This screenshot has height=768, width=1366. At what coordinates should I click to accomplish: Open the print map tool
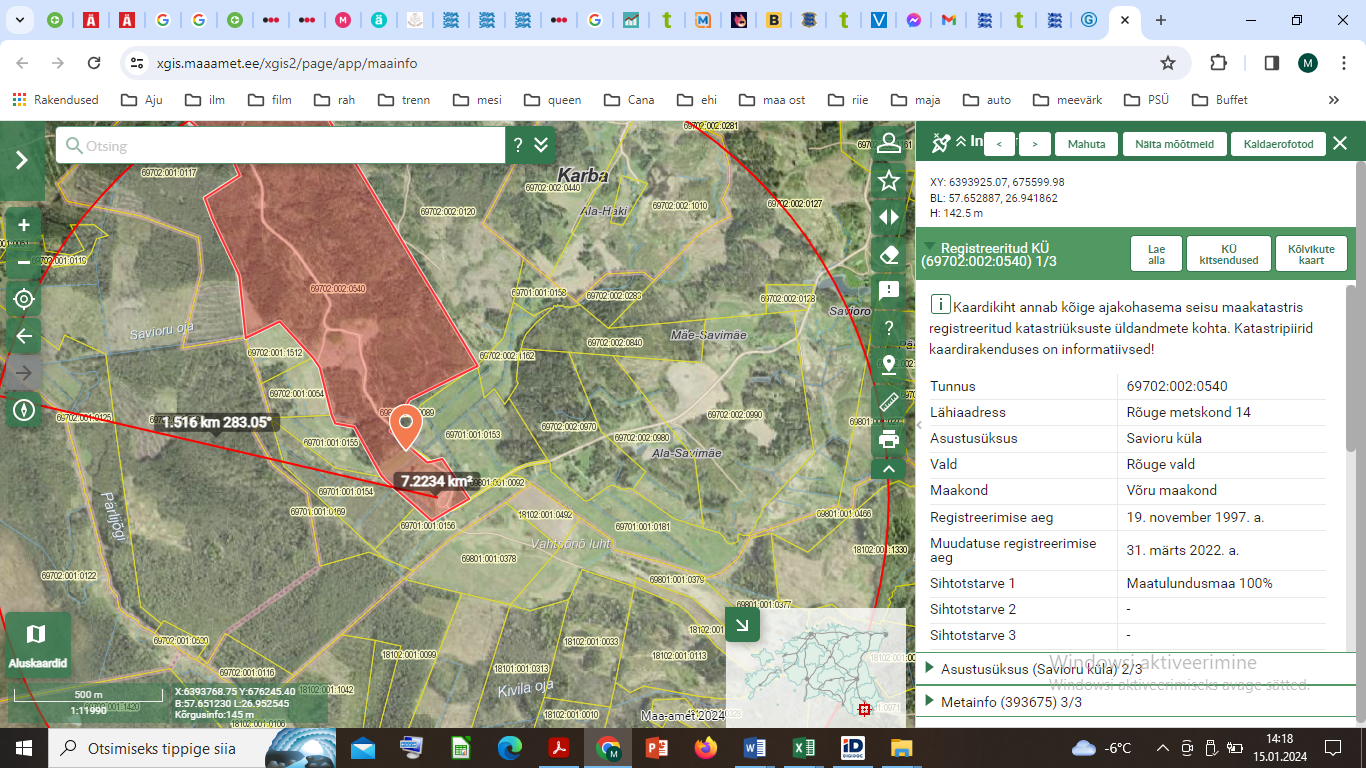pos(888,439)
